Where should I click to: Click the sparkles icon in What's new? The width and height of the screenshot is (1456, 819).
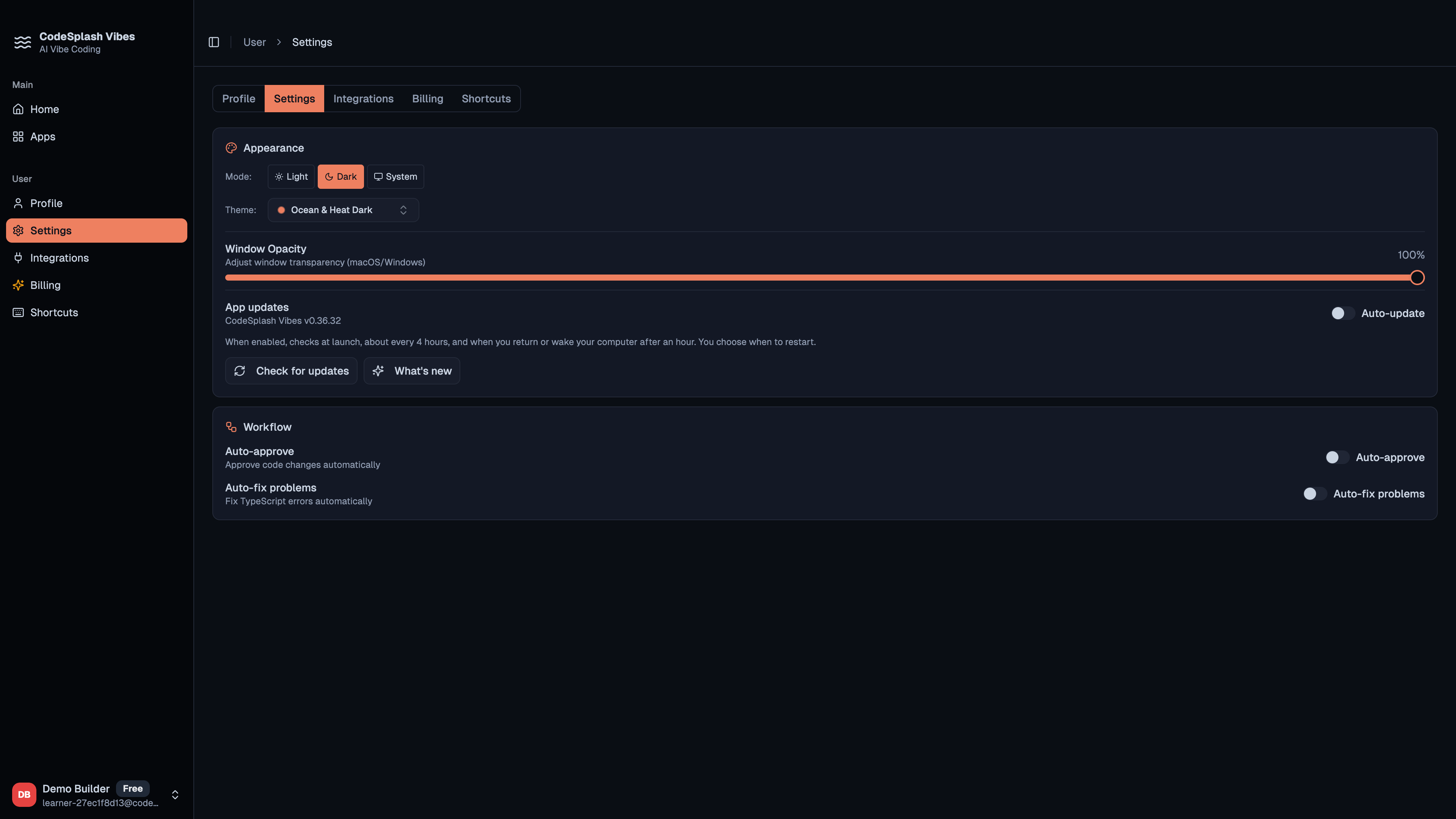tap(378, 371)
